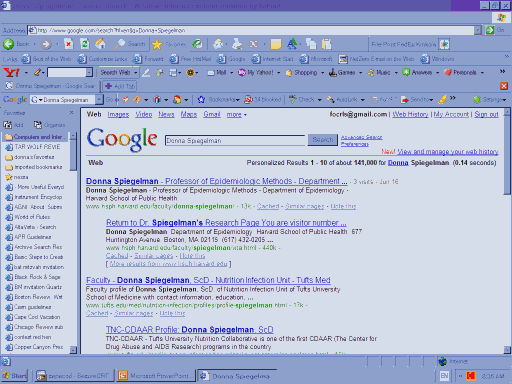
Task: Open Gmail link in Google nav
Action: (x=212, y=115)
